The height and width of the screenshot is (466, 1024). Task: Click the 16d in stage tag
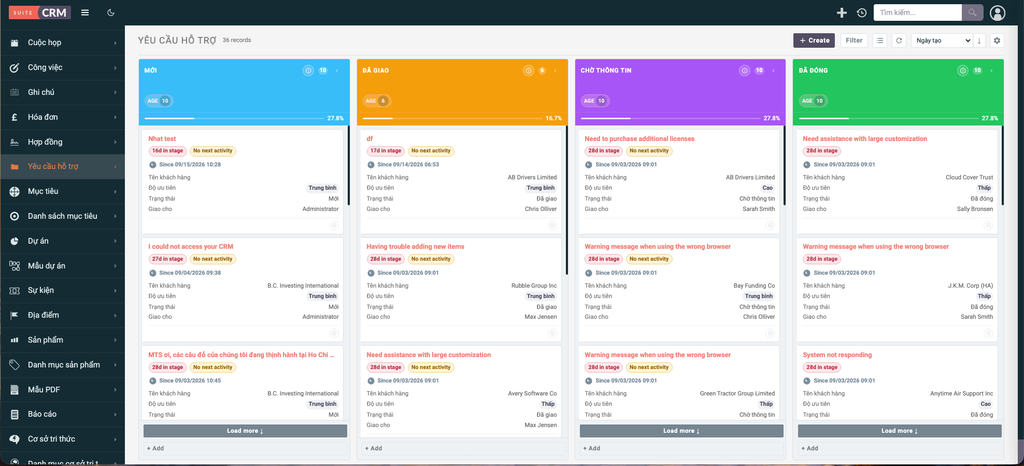coord(167,151)
